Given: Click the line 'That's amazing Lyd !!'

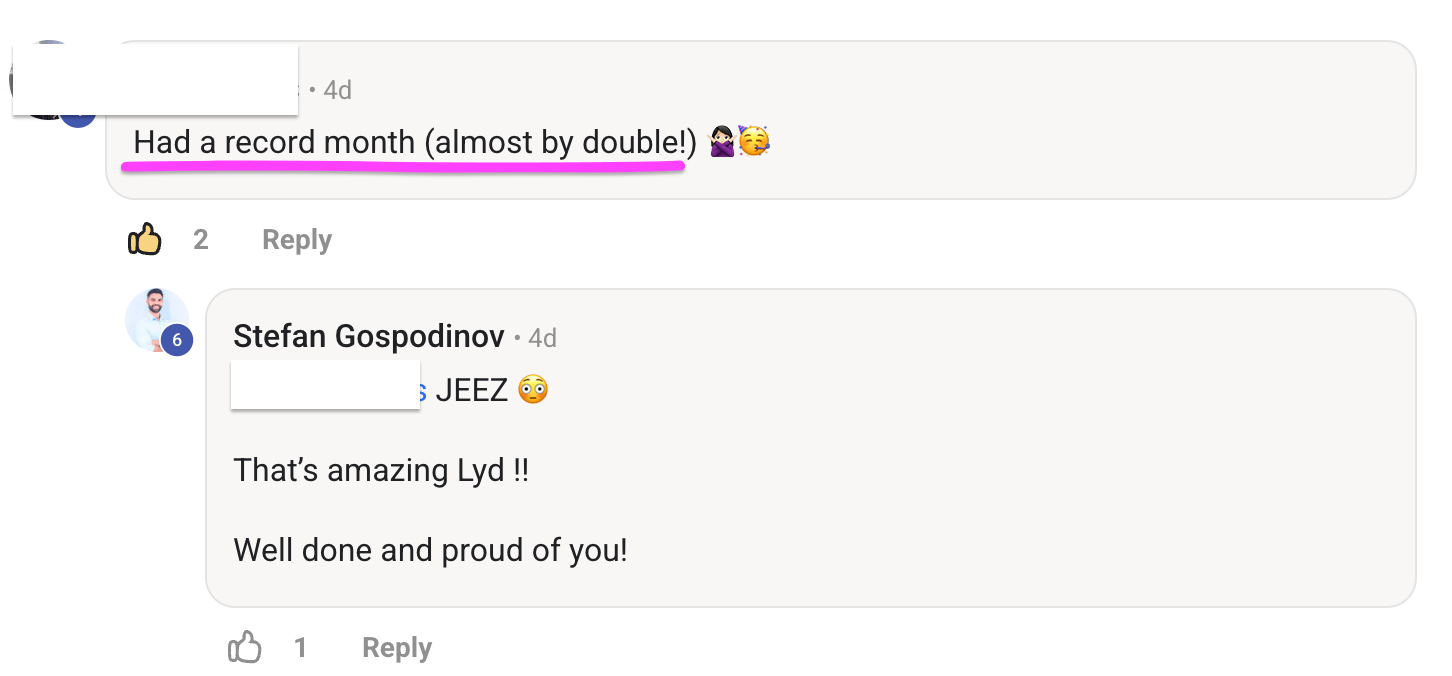Looking at the screenshot, I should 381,470.
